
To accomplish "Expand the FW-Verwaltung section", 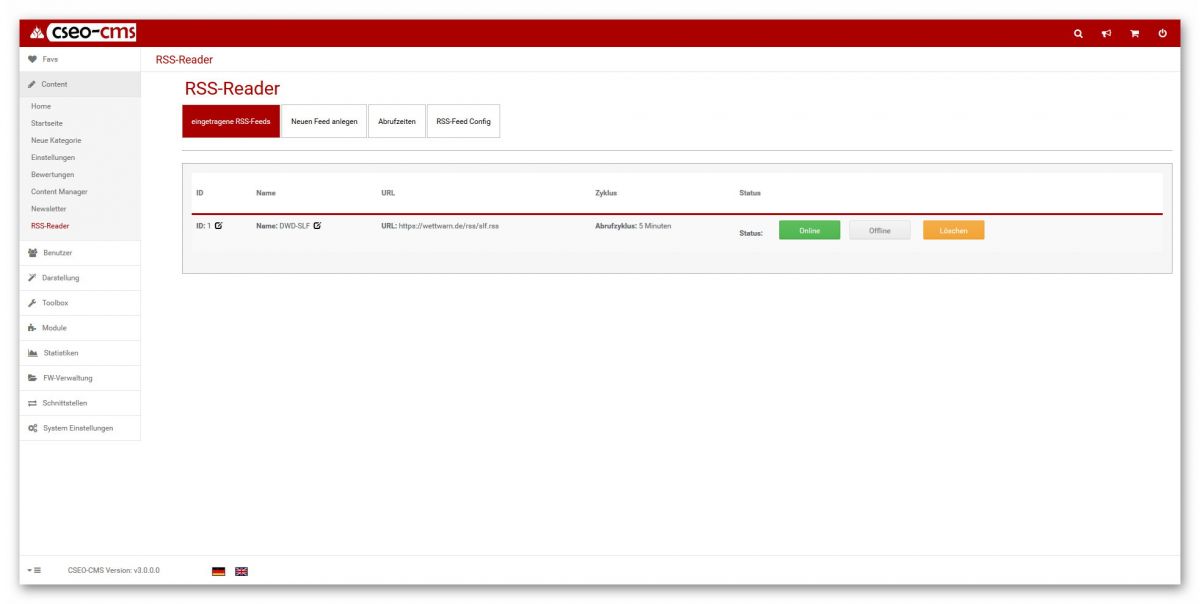I will pos(80,378).
